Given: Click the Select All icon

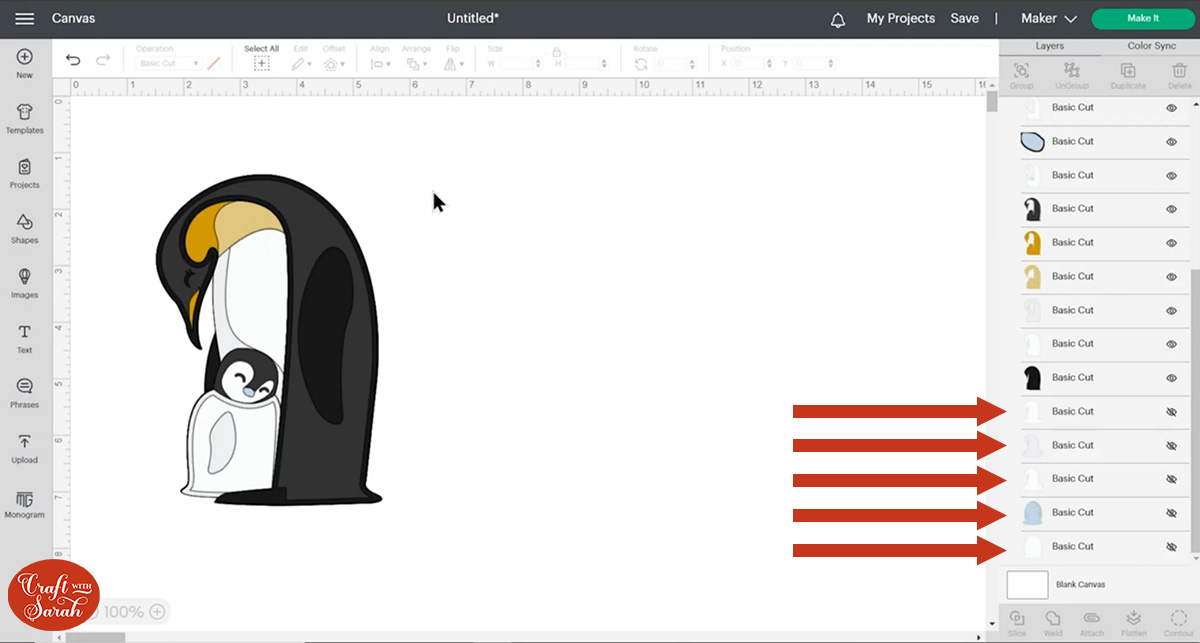Looking at the screenshot, I should coord(261,63).
